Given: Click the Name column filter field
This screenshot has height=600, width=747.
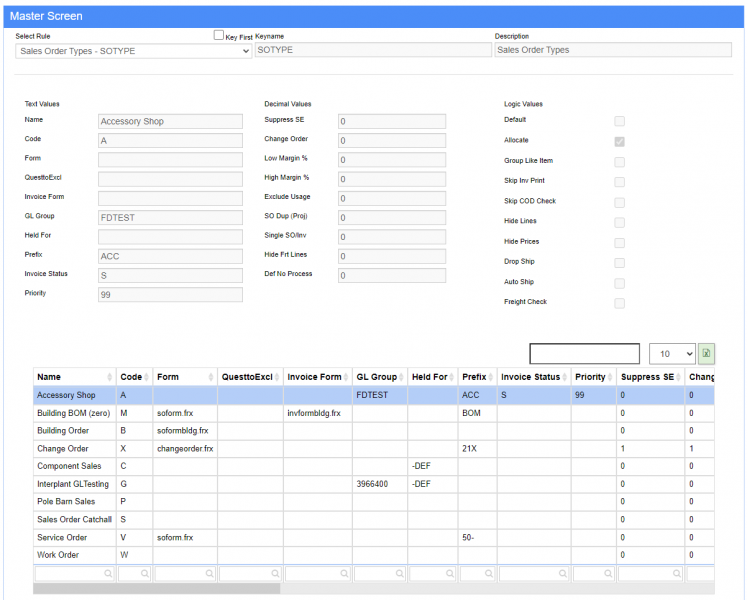Looking at the screenshot, I should pyautogui.click(x=74, y=574).
